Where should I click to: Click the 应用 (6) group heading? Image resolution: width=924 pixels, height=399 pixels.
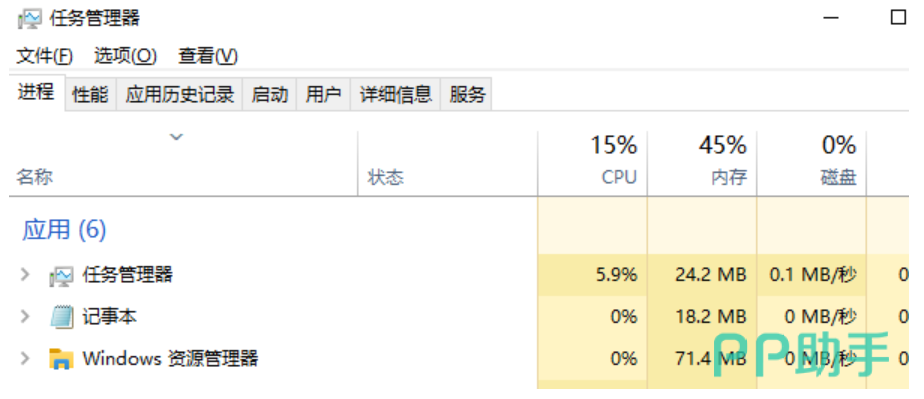coord(64,230)
